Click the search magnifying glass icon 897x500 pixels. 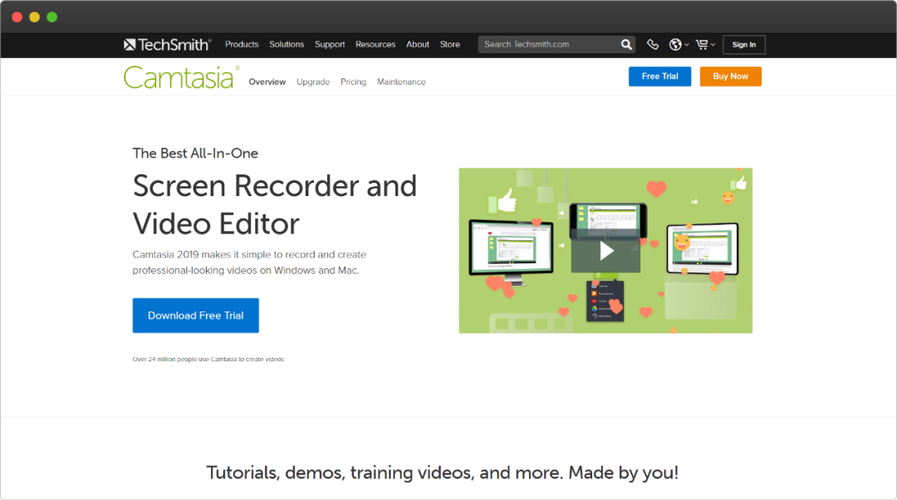tap(626, 45)
